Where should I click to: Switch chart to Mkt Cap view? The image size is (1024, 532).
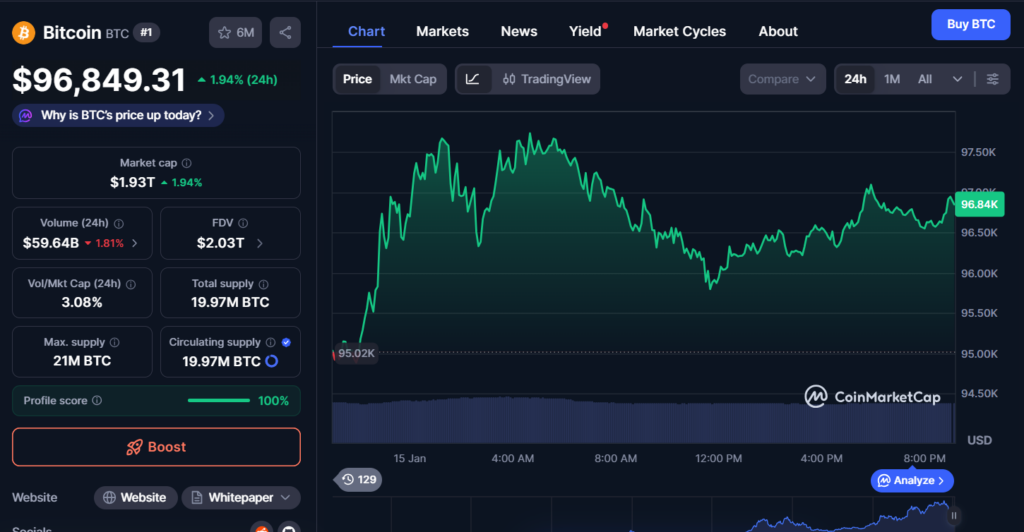pyautogui.click(x=412, y=79)
